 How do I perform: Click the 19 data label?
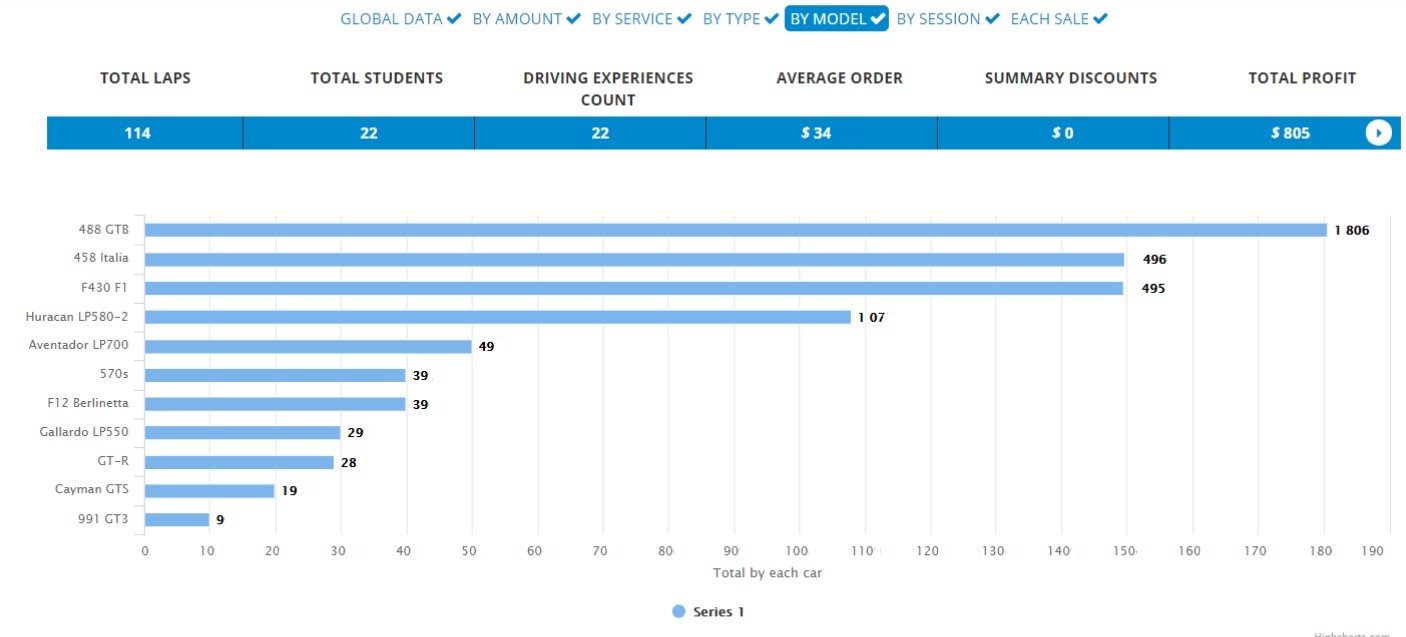[x=289, y=491]
